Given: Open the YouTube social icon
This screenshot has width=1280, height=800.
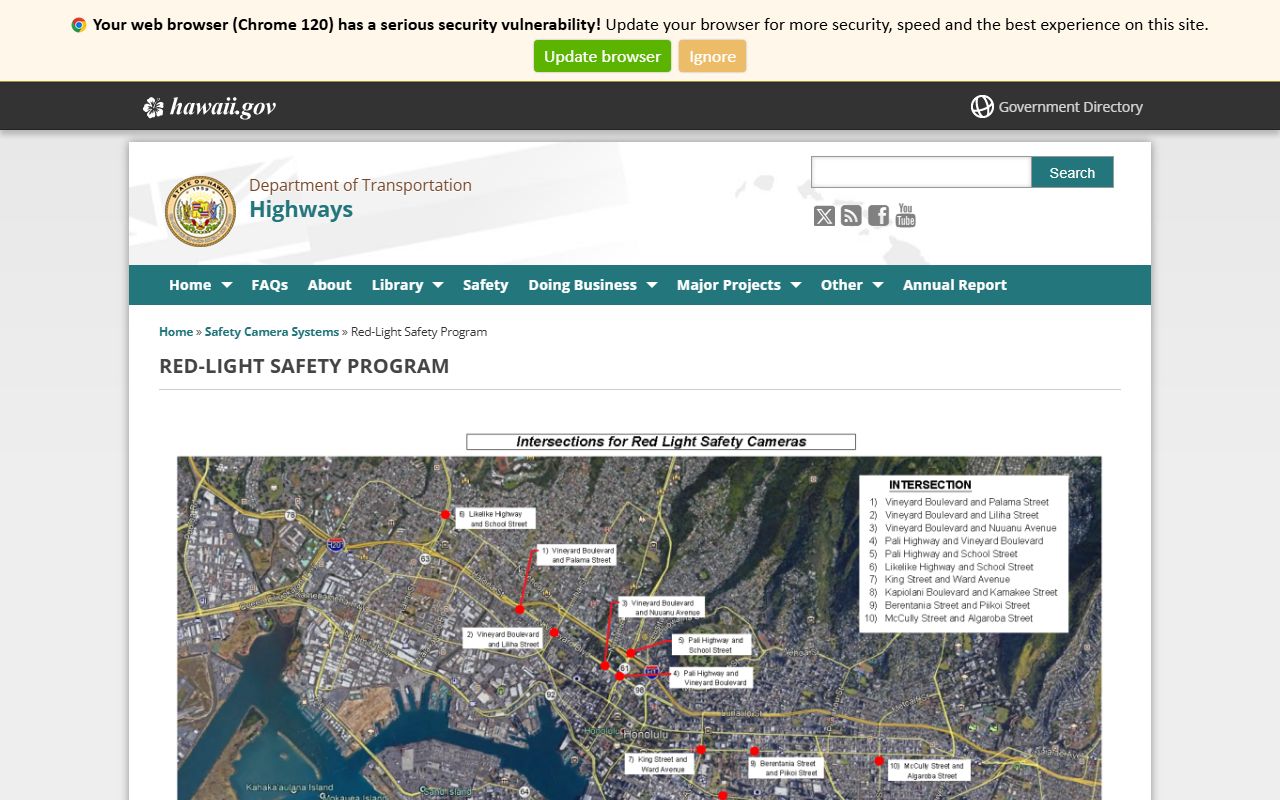Looking at the screenshot, I should 905,216.
